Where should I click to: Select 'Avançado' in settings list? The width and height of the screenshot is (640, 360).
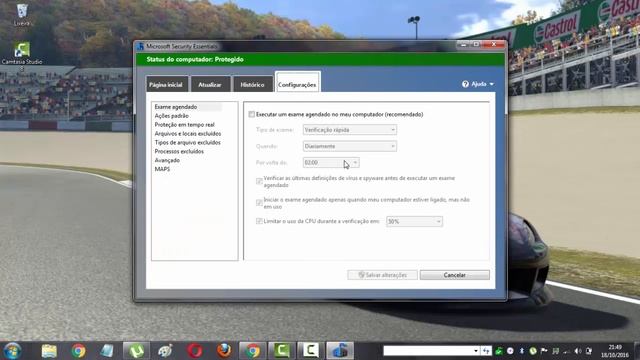point(167,160)
